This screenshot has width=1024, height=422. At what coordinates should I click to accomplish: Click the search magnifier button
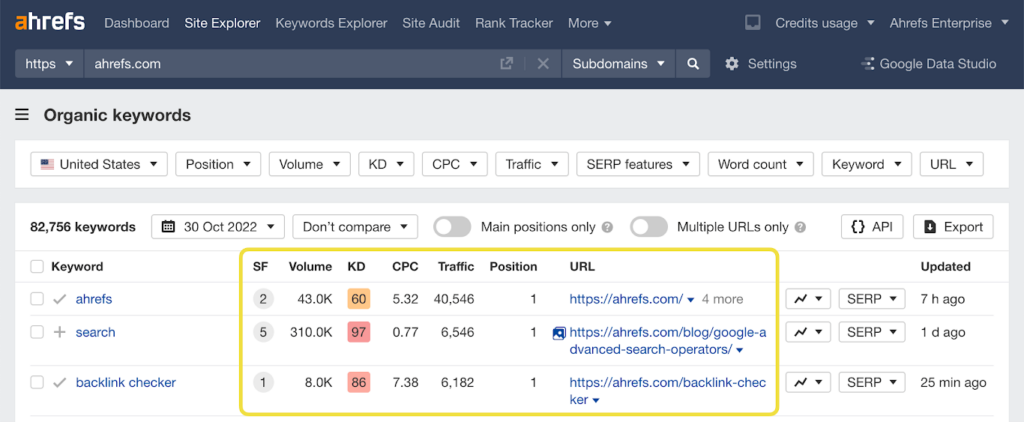click(692, 64)
